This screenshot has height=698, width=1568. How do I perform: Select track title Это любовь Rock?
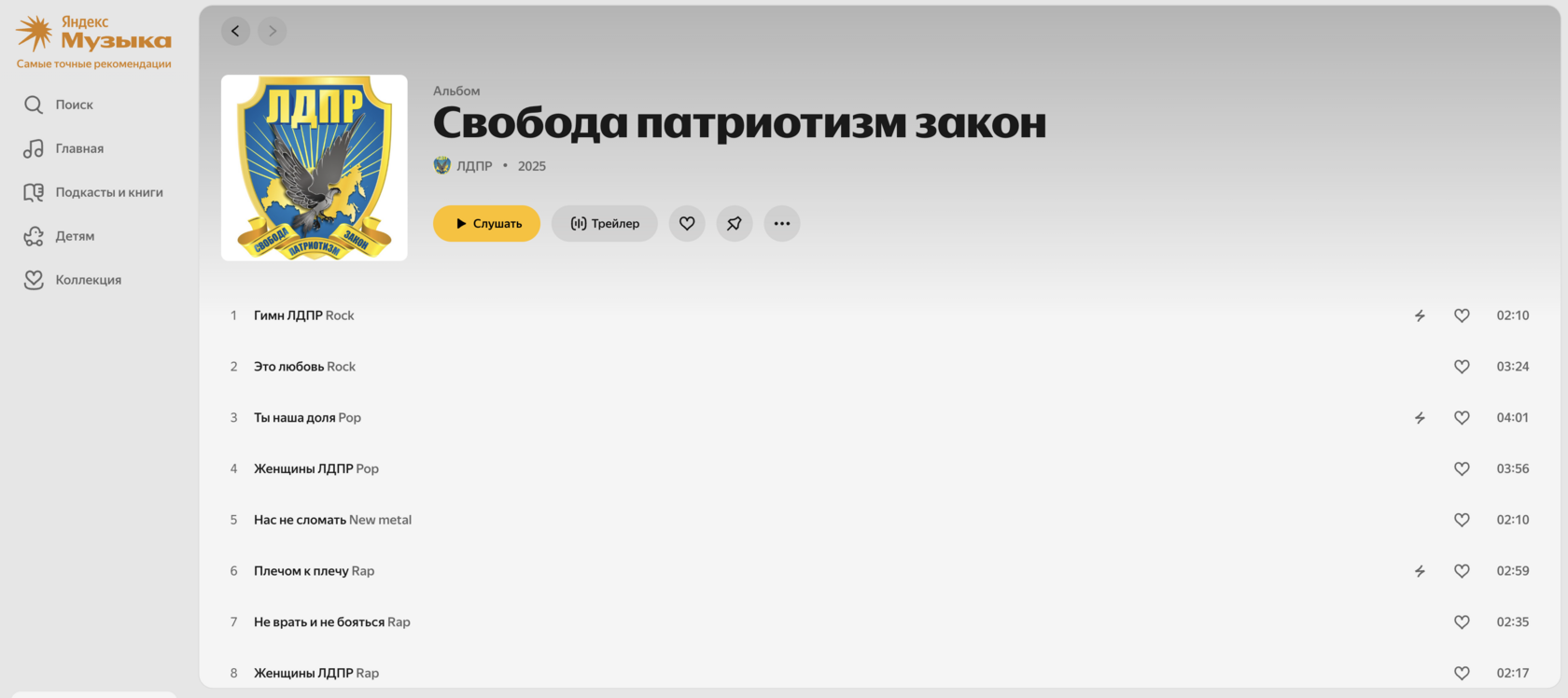click(305, 367)
